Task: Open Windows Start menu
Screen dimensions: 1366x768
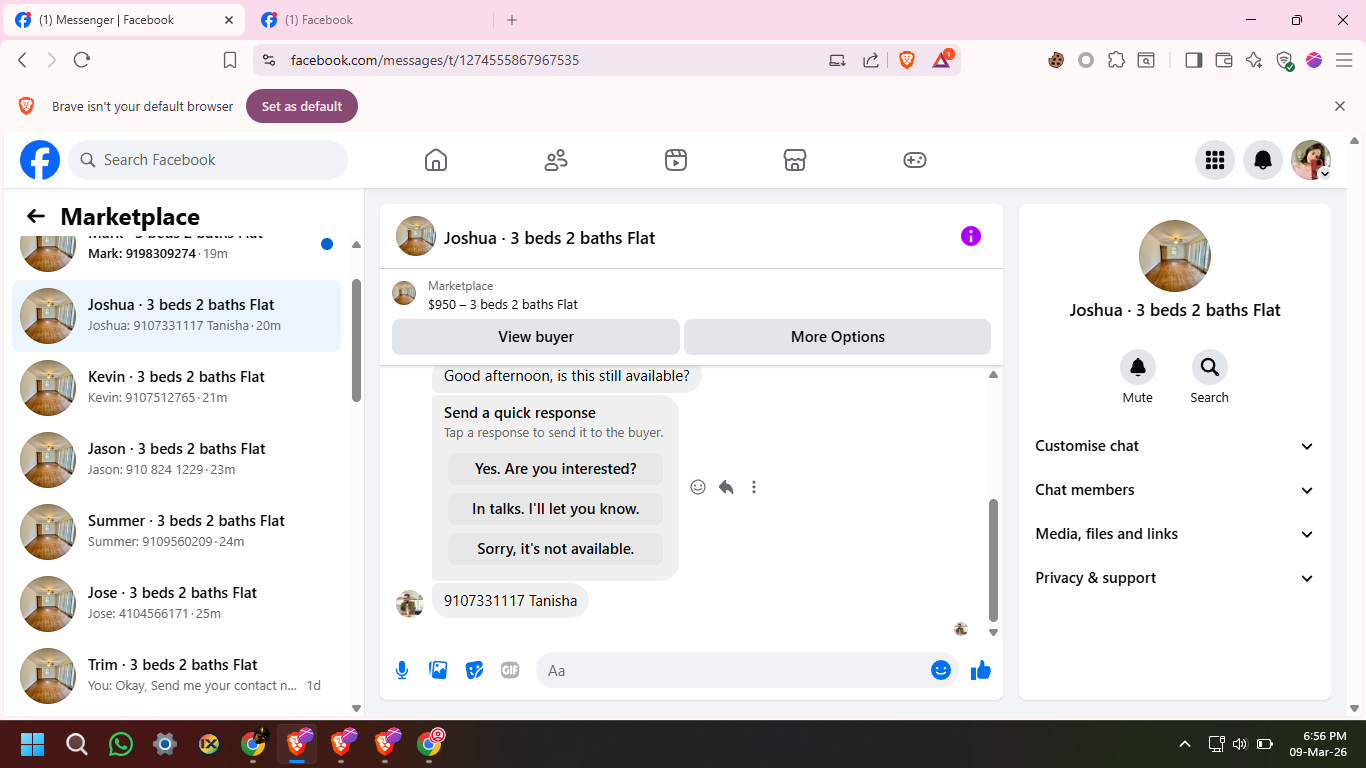Action: [x=33, y=744]
